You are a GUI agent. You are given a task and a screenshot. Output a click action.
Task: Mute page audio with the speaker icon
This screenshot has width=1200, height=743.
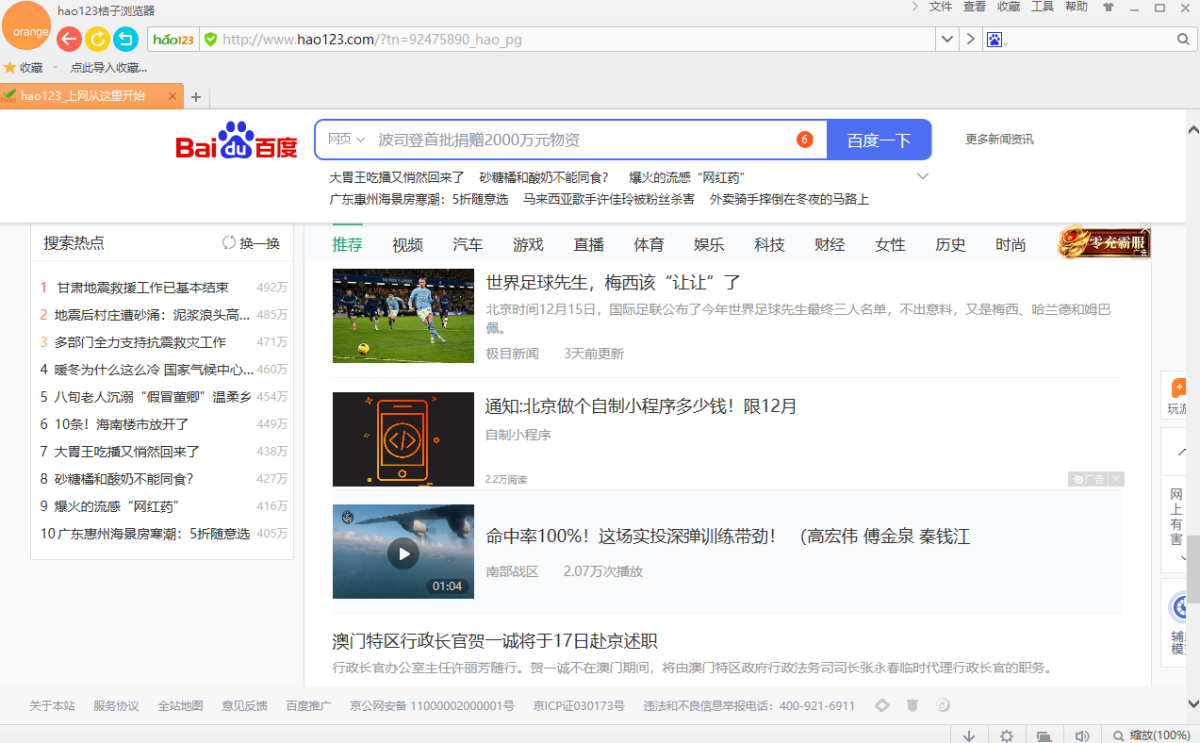[1083, 735]
